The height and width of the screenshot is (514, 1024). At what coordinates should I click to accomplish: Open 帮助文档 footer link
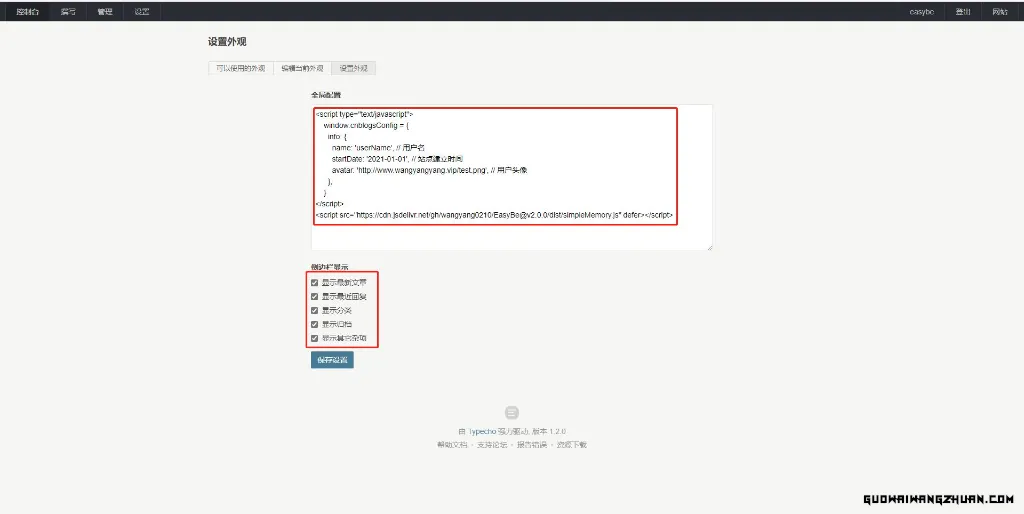(452, 445)
